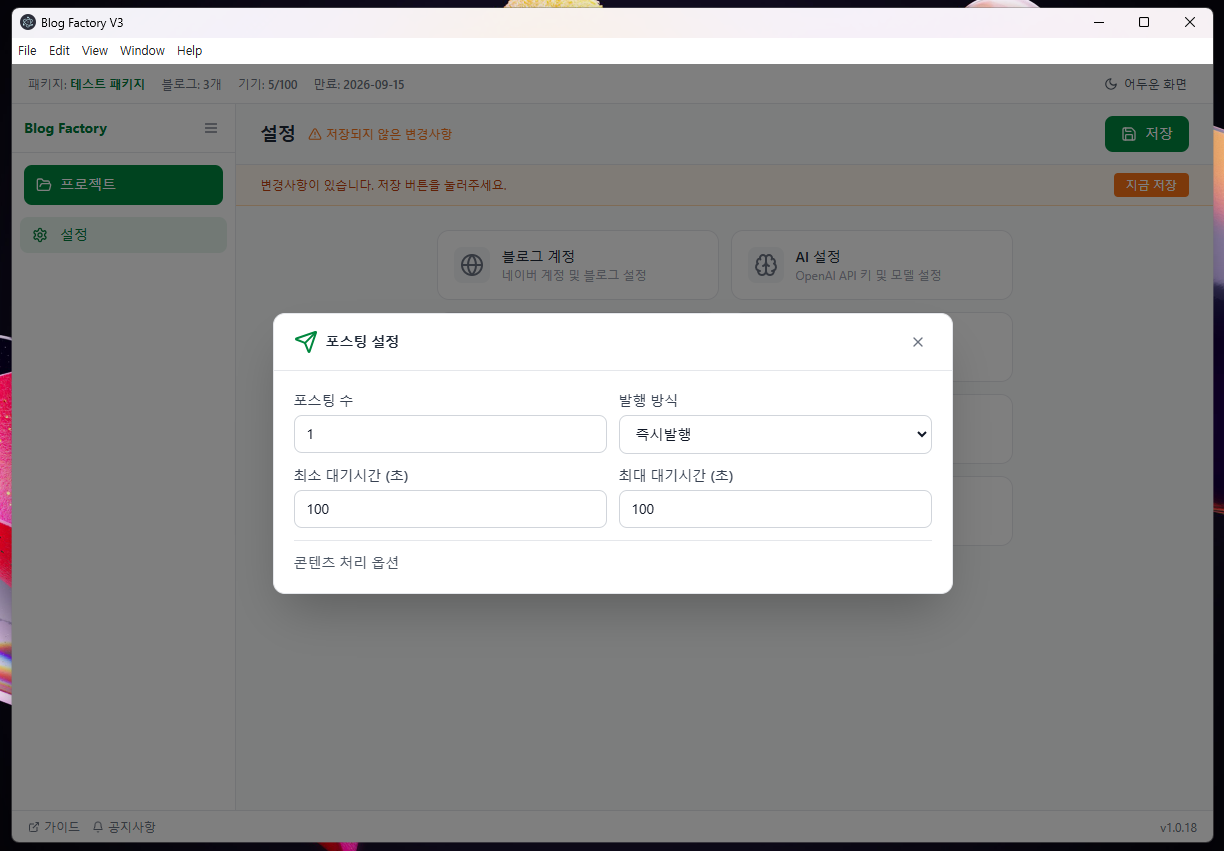Click the bell icon next to 공지사항

click(x=96, y=826)
